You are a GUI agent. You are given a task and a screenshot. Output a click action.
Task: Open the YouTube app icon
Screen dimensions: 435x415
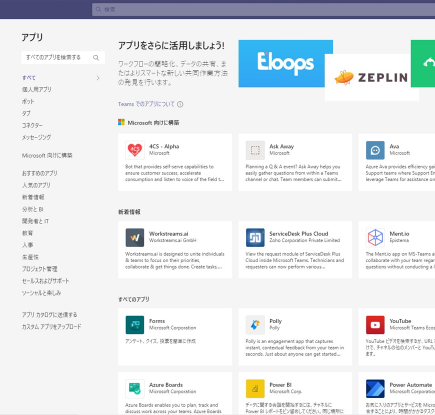375,325
